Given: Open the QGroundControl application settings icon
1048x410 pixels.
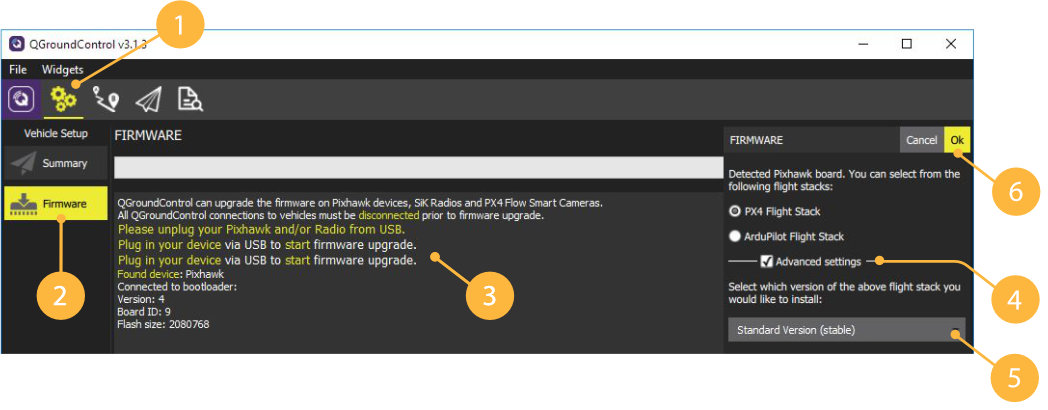Looking at the screenshot, I should click(x=21, y=100).
